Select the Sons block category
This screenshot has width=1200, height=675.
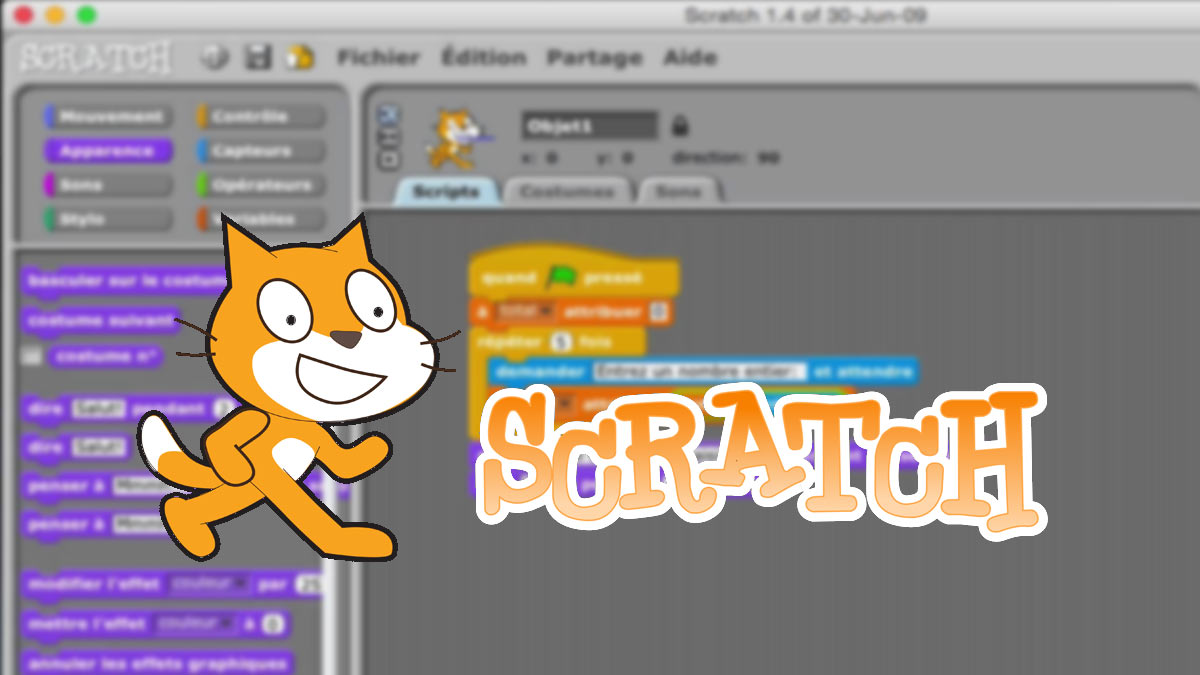click(x=108, y=185)
